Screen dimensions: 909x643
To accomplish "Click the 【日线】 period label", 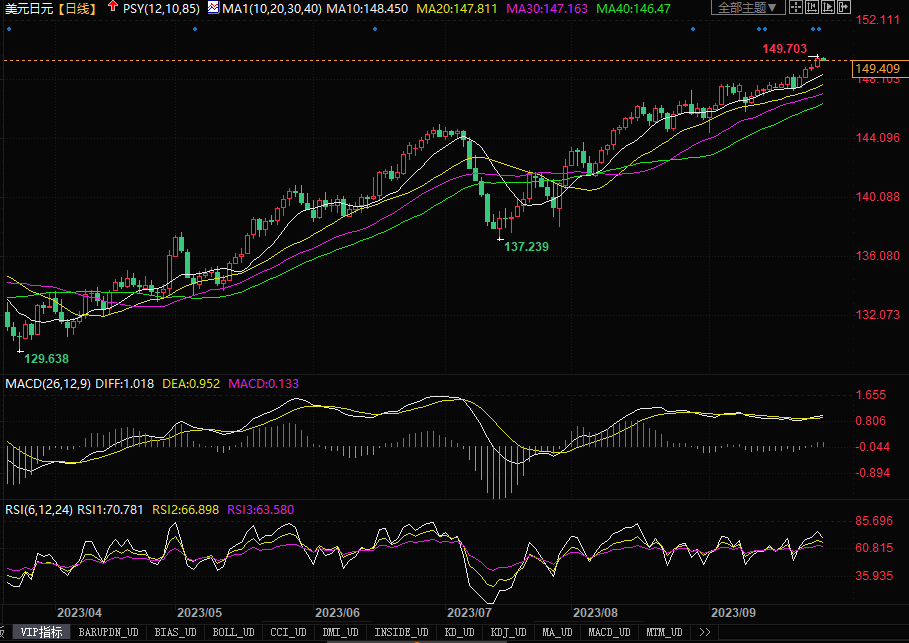I will coord(77,8).
